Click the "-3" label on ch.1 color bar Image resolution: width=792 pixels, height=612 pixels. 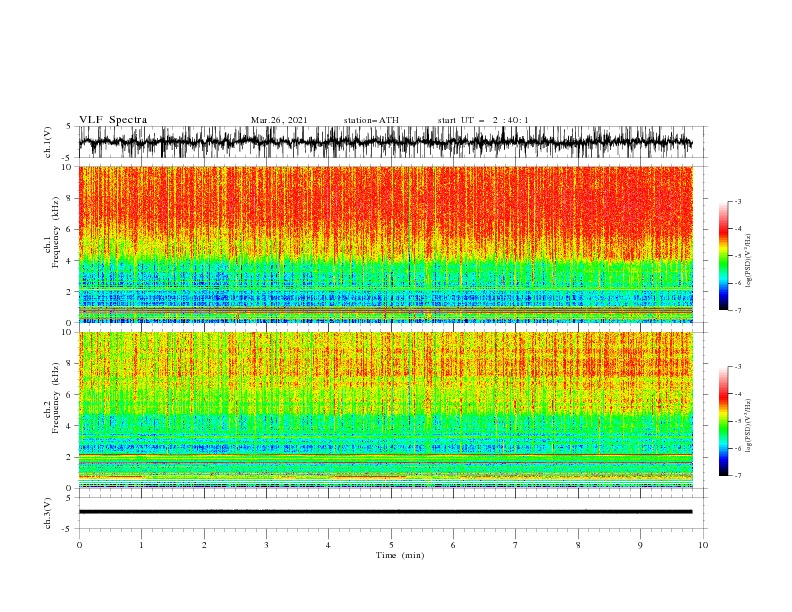(738, 201)
